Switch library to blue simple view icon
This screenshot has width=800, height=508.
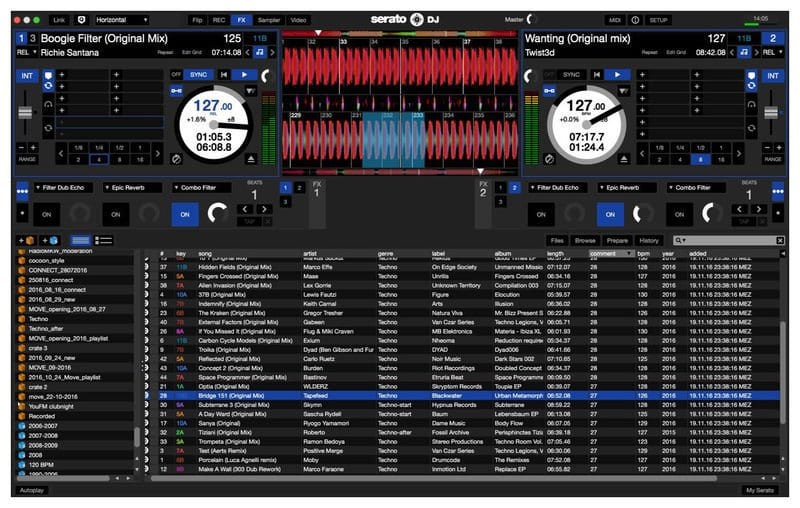(x=81, y=240)
